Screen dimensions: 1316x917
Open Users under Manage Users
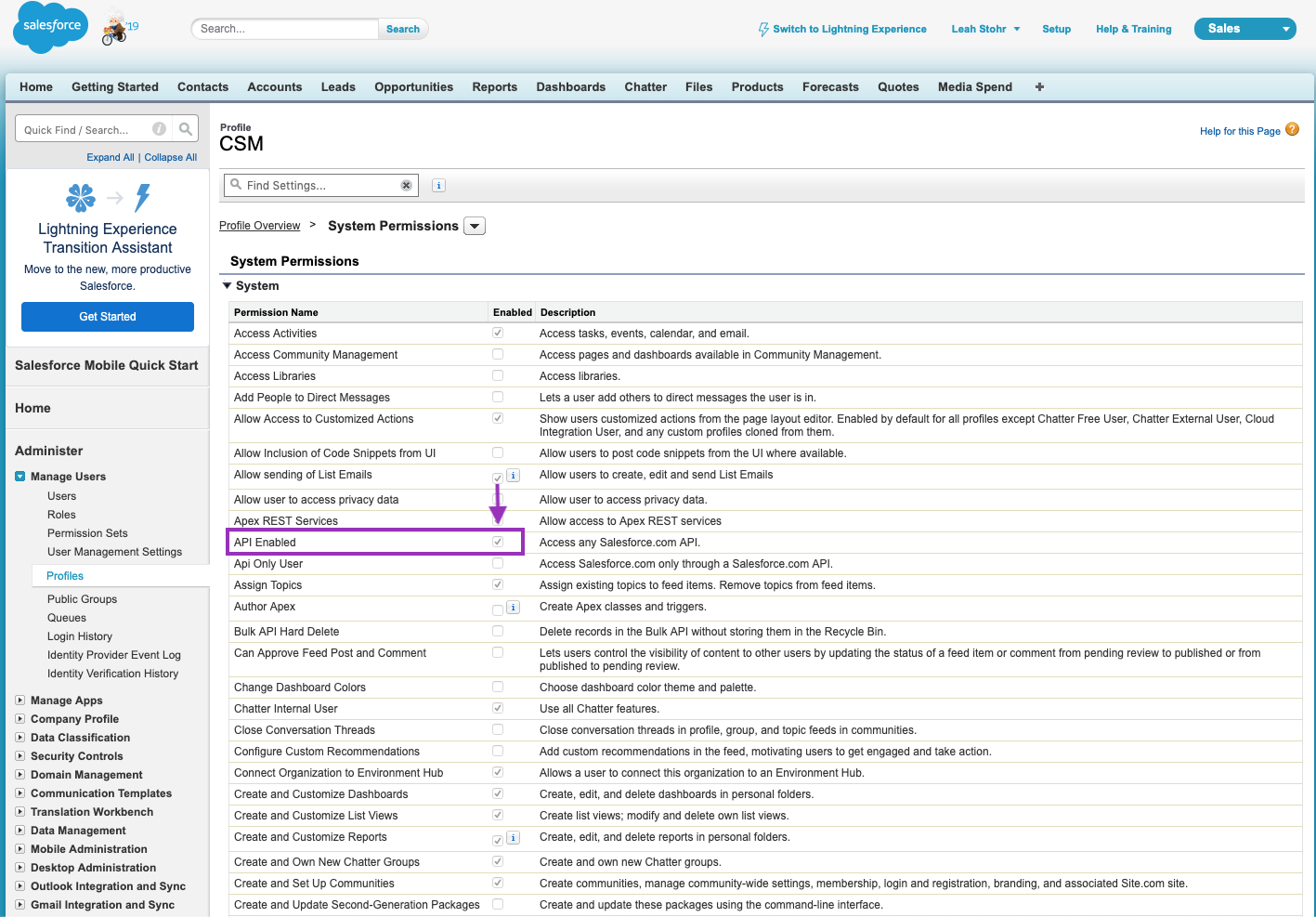point(62,496)
